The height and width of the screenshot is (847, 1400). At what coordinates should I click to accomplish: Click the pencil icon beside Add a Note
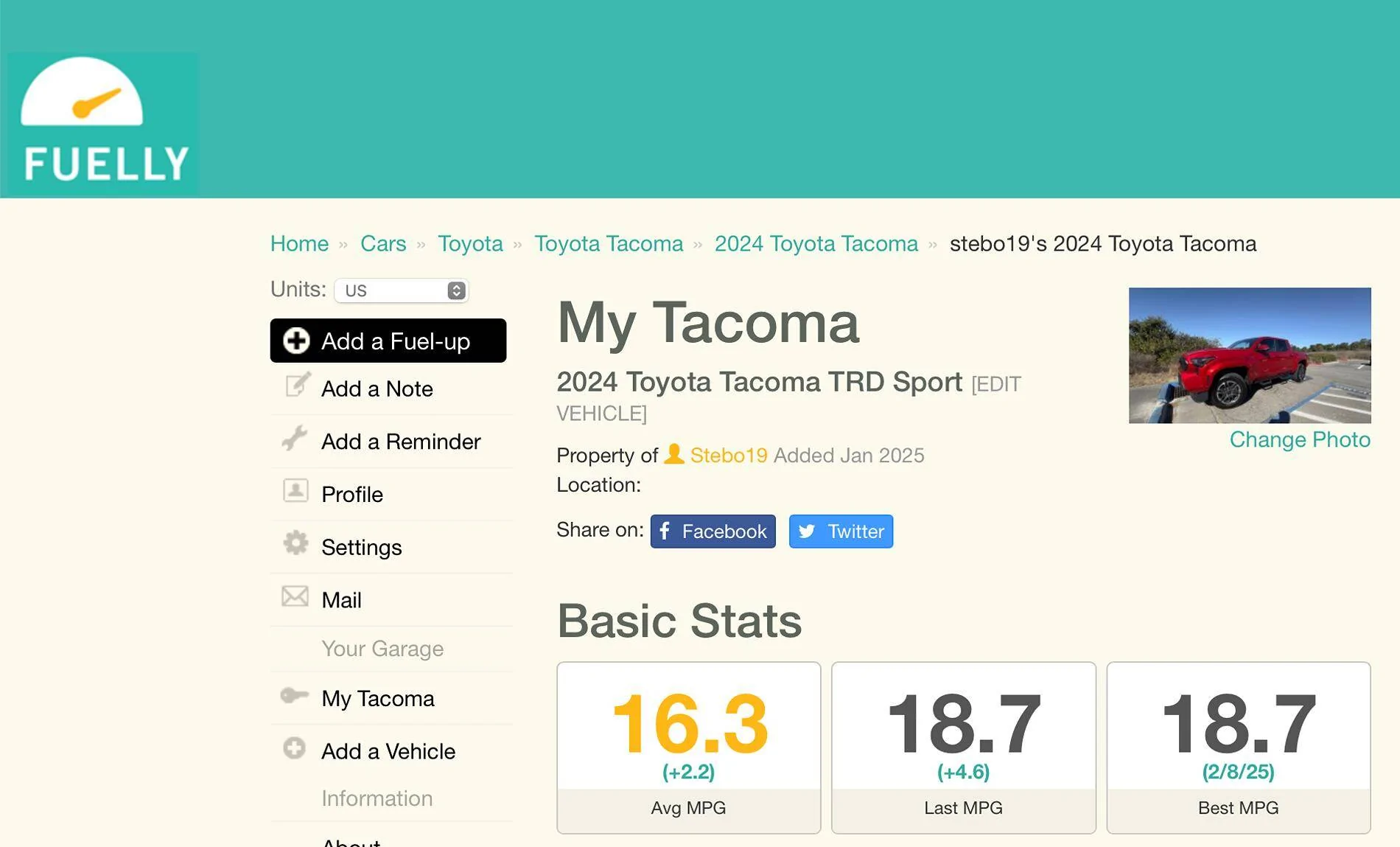[x=297, y=385]
